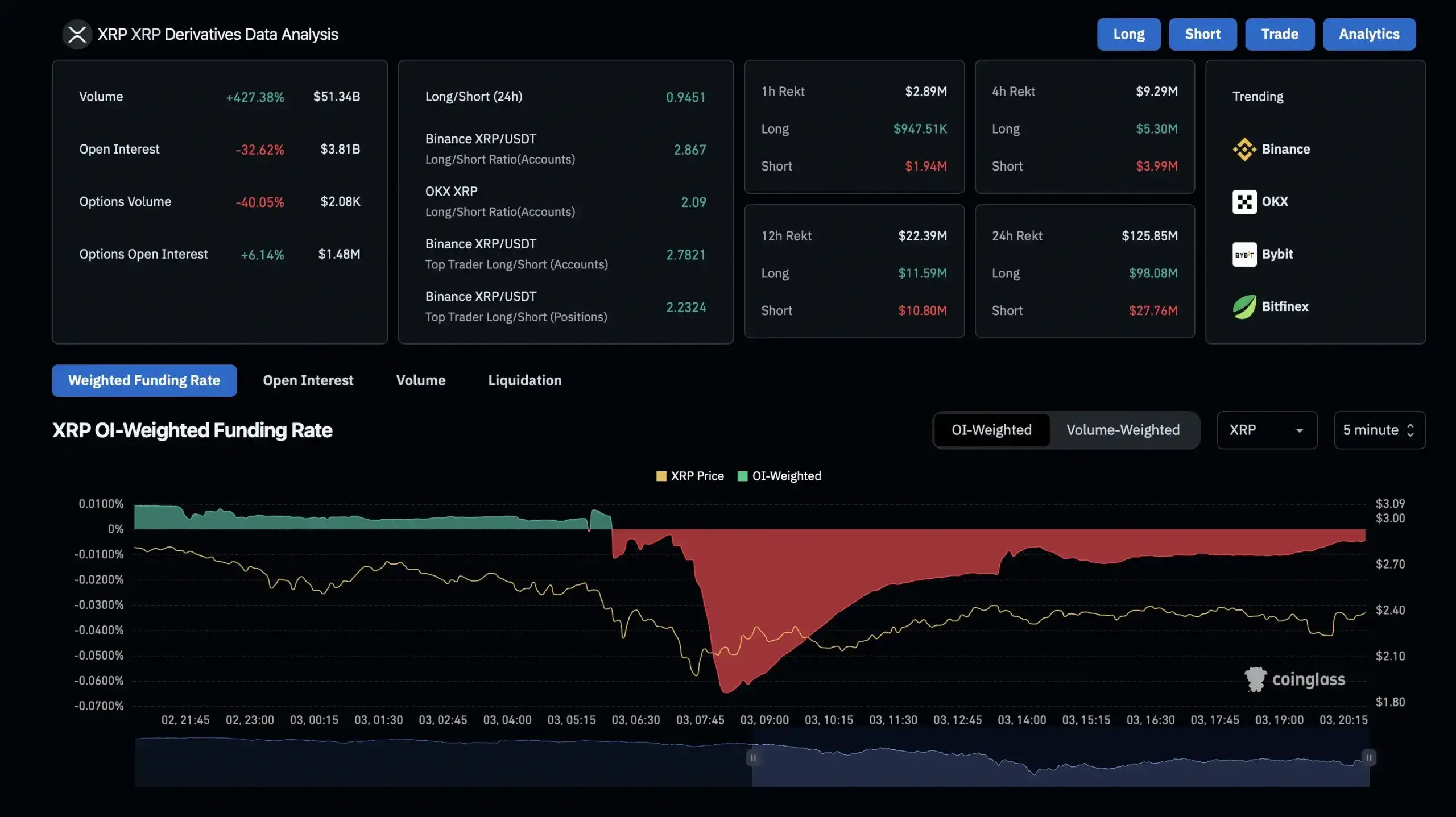
Task: Click the Long button
Action: point(1128,34)
